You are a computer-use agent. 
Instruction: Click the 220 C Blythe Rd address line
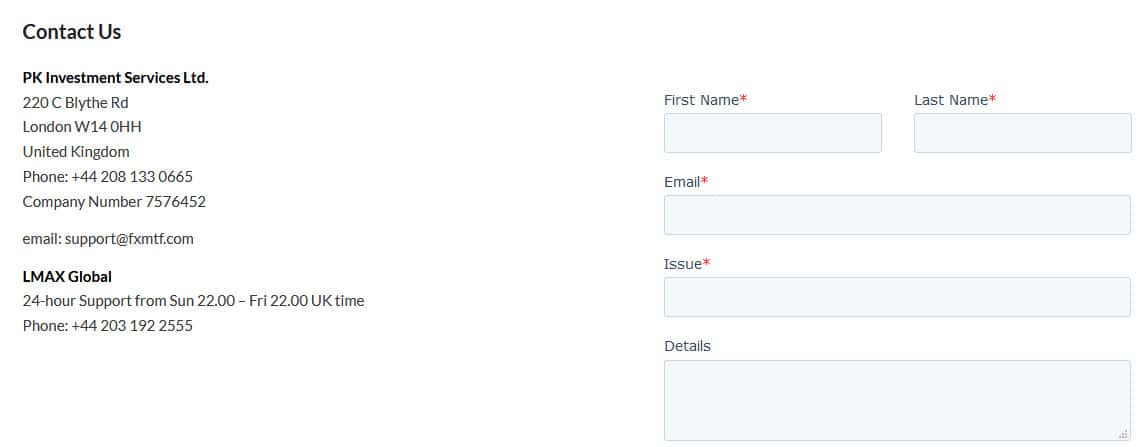75,103
